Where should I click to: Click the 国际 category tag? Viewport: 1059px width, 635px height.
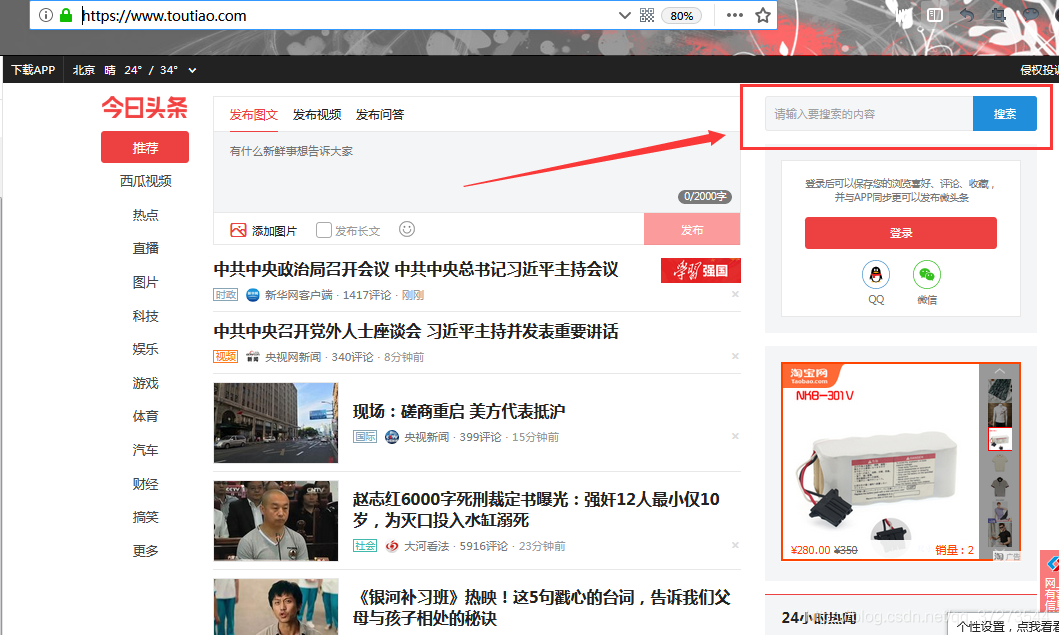[x=365, y=436]
